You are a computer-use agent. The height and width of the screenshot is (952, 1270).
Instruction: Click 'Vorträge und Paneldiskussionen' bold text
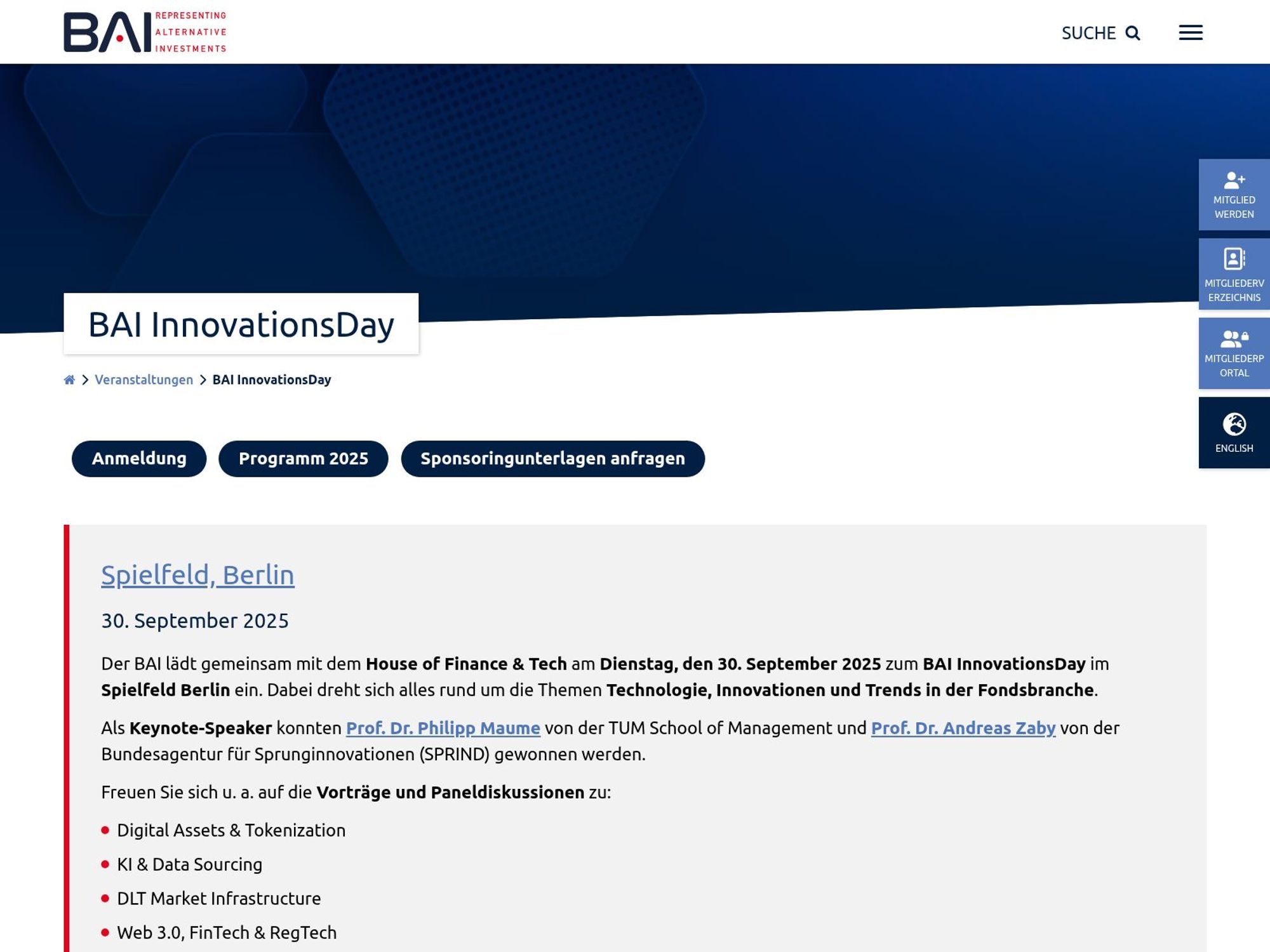(x=450, y=792)
